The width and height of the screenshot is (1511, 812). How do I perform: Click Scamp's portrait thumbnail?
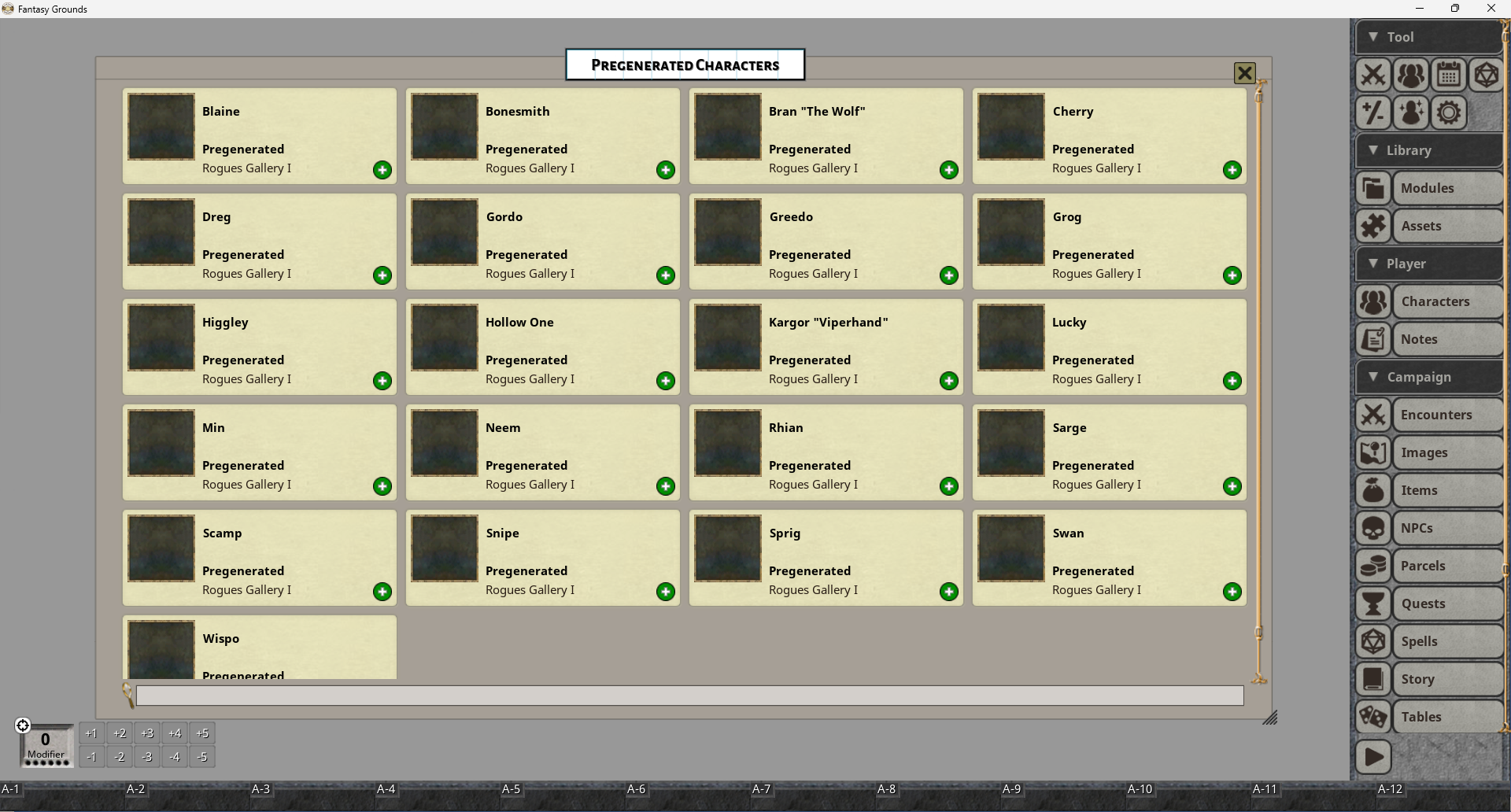[161, 548]
